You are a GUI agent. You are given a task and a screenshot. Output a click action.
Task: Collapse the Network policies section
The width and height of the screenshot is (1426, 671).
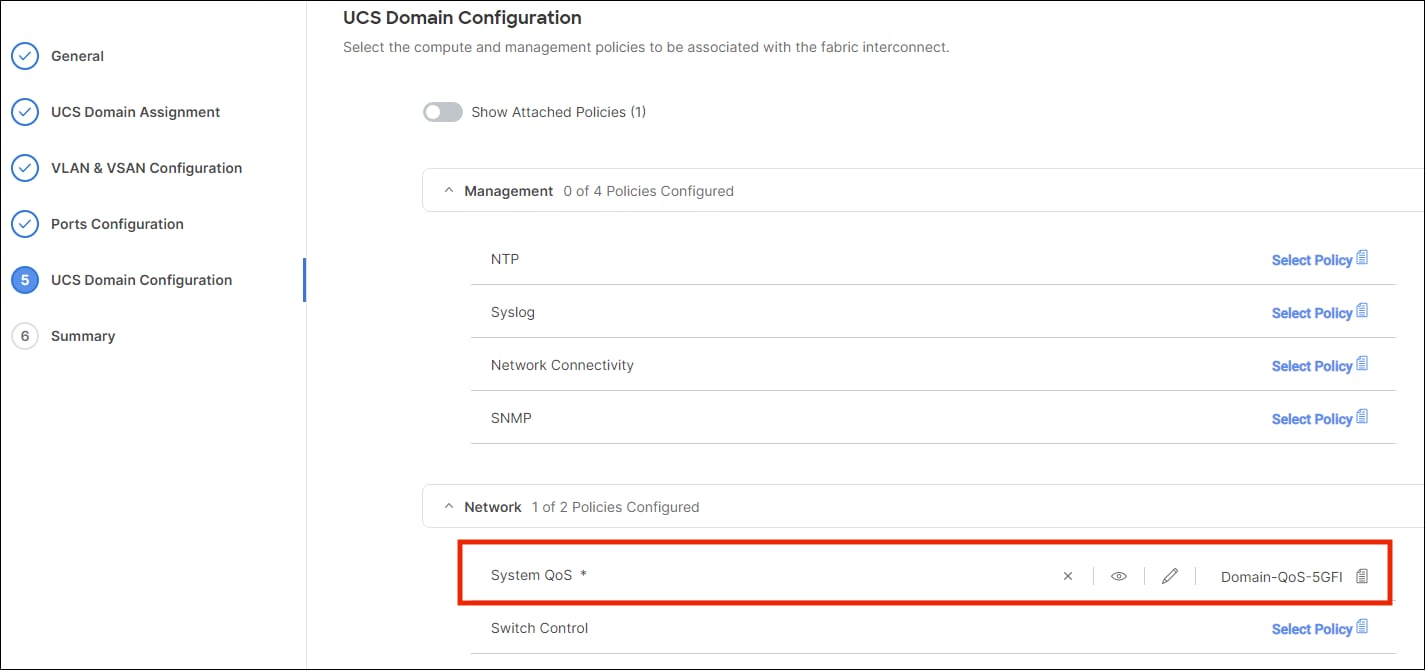point(449,507)
